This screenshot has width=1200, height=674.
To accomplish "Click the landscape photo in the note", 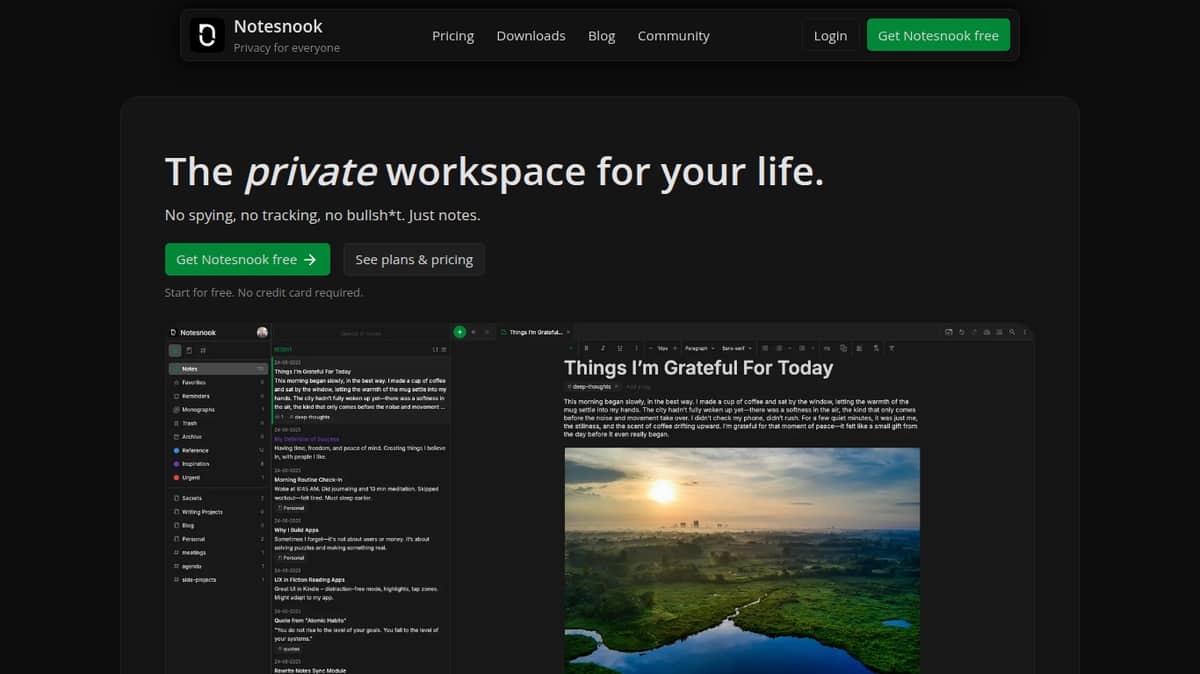I will click(742, 560).
